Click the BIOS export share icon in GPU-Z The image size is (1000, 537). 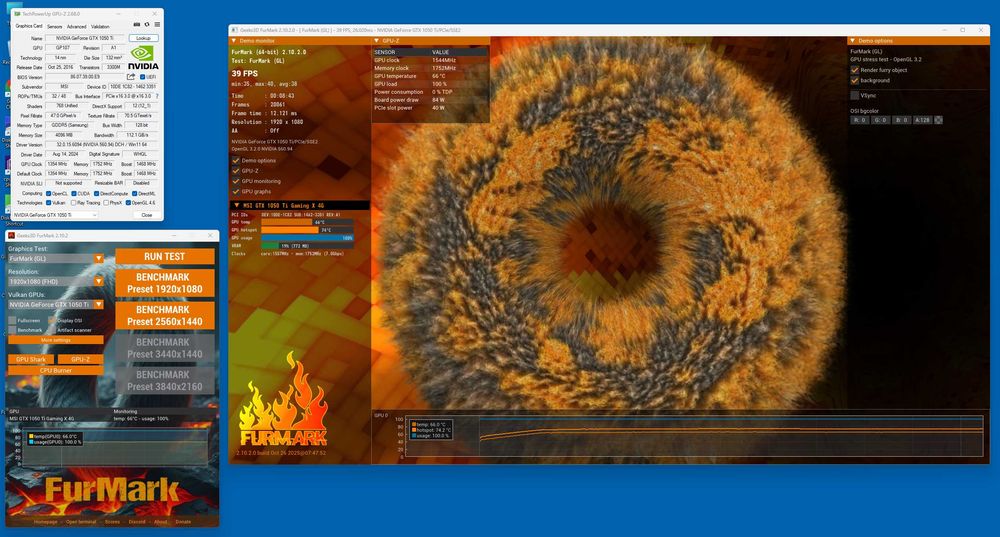[131, 77]
